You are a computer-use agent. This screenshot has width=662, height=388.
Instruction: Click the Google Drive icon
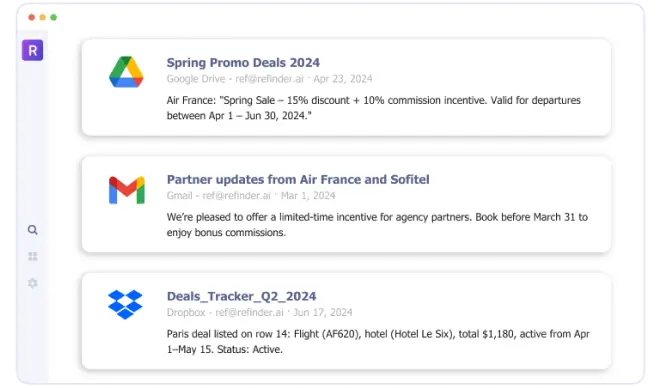(x=126, y=72)
